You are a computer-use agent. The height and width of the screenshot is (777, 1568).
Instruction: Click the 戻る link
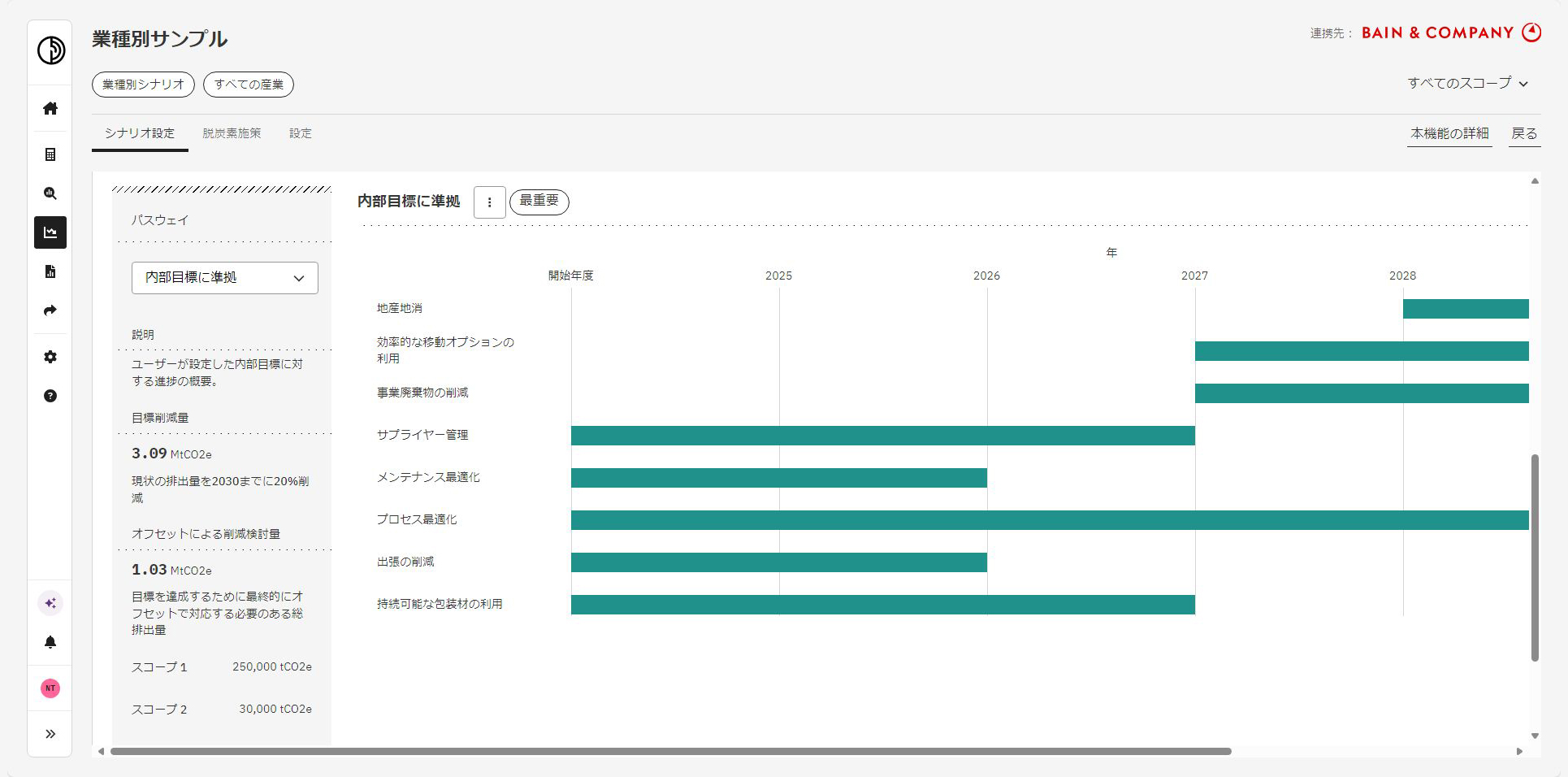1524,134
